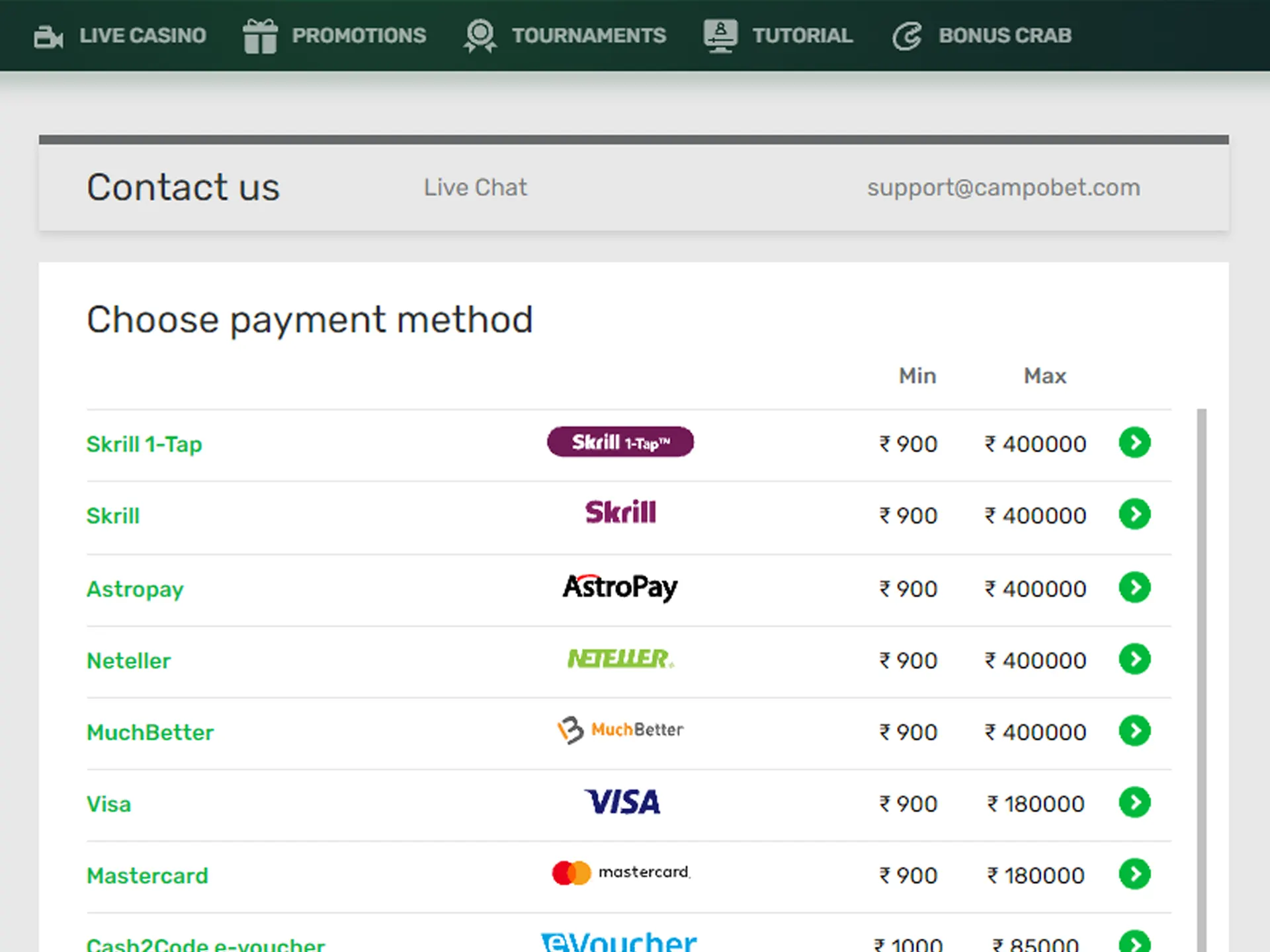Viewport: 1270px width, 952px height.
Task: Select the Astropay green arrow button
Action: [1135, 587]
